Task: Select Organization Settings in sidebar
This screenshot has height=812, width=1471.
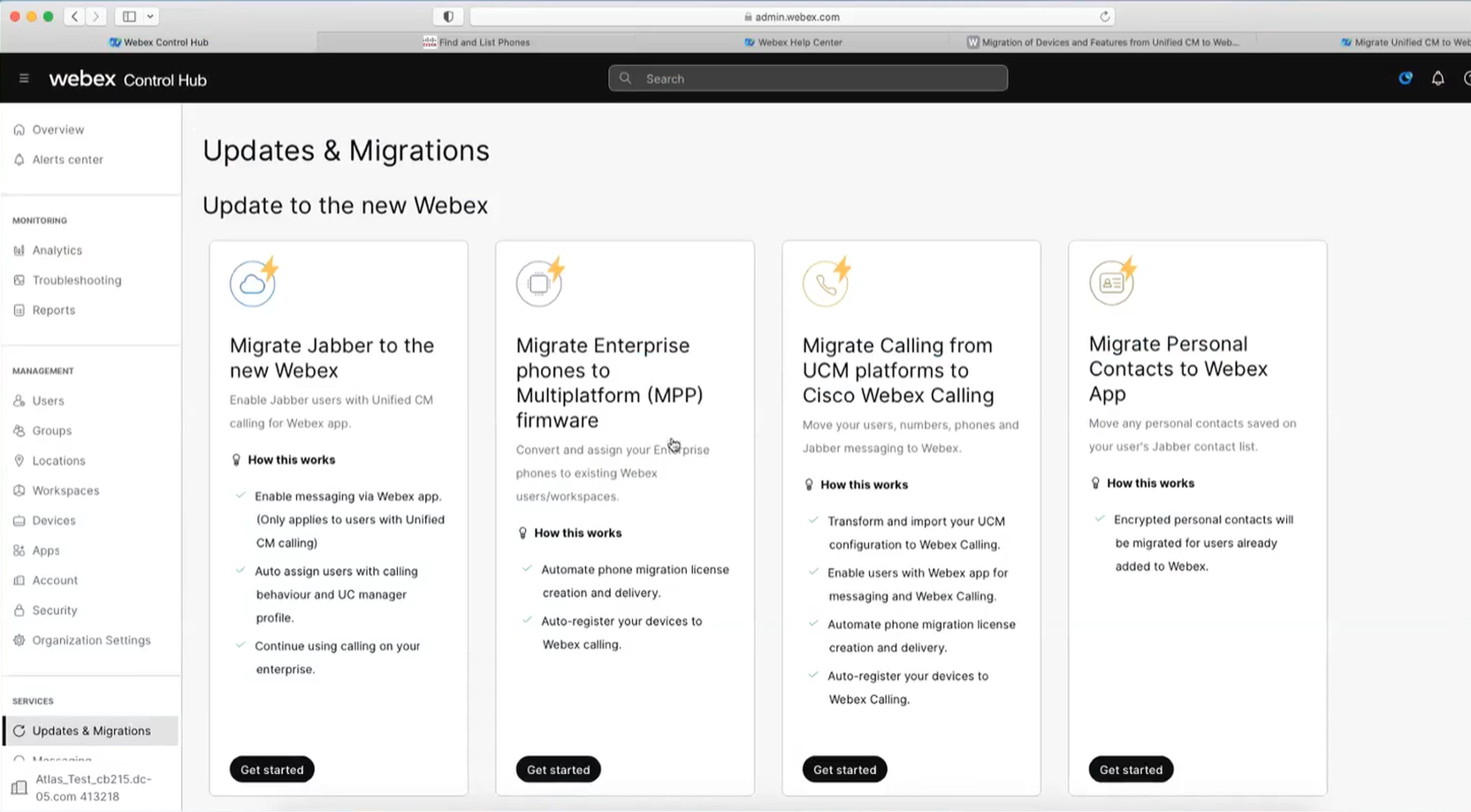Action: click(x=91, y=641)
